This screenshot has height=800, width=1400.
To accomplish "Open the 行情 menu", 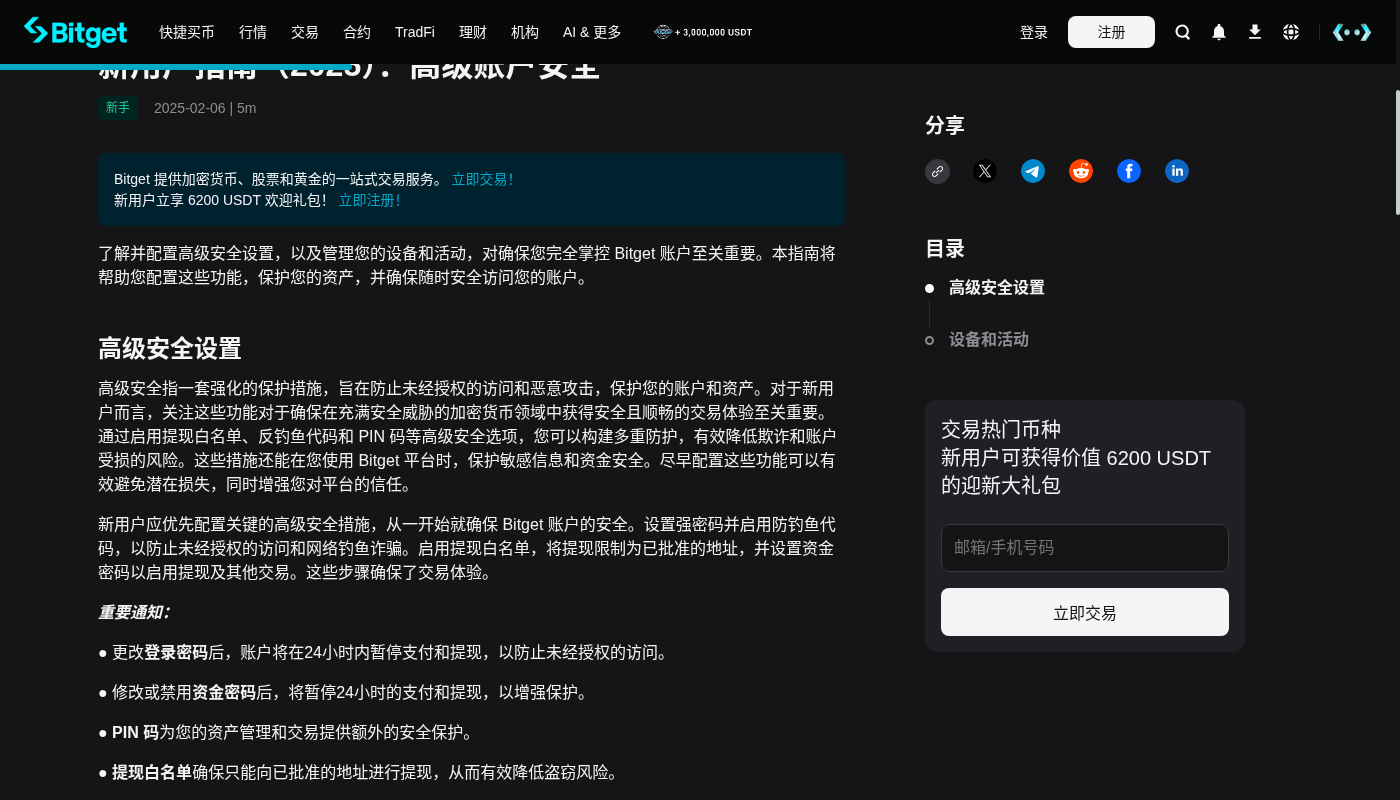I will [x=253, y=32].
